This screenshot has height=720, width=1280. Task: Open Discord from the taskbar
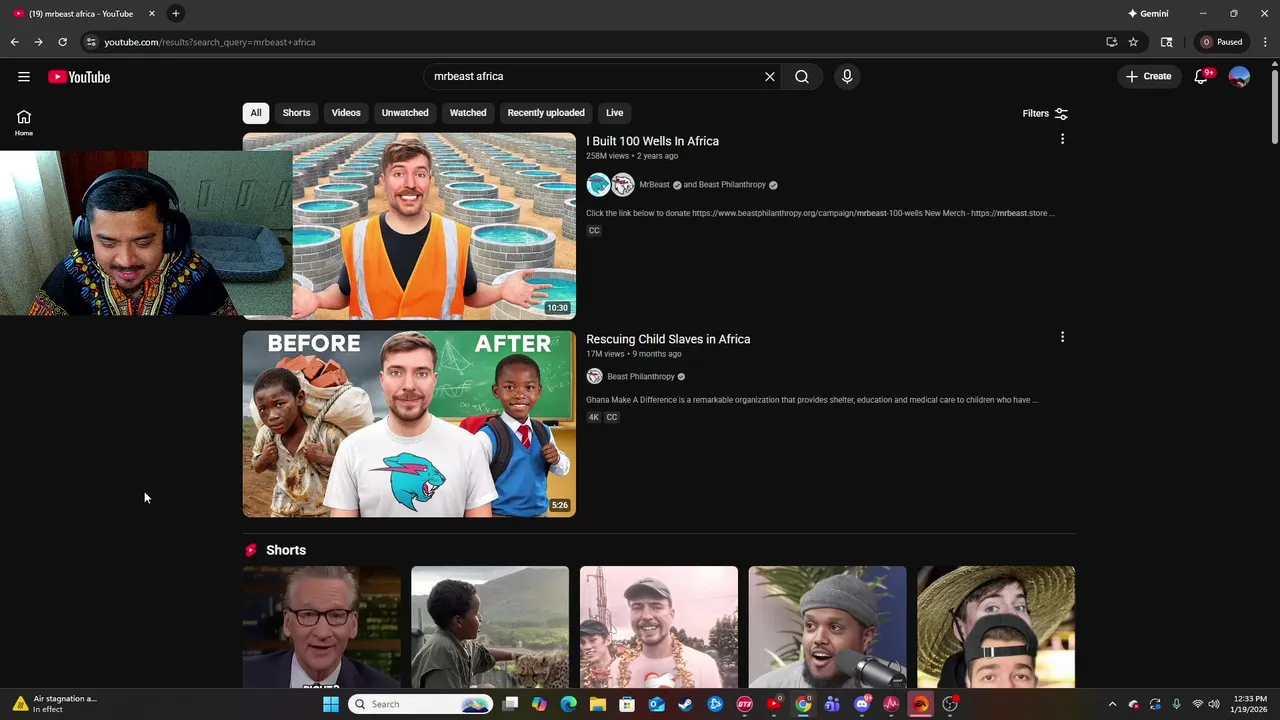pyautogui.click(x=862, y=704)
